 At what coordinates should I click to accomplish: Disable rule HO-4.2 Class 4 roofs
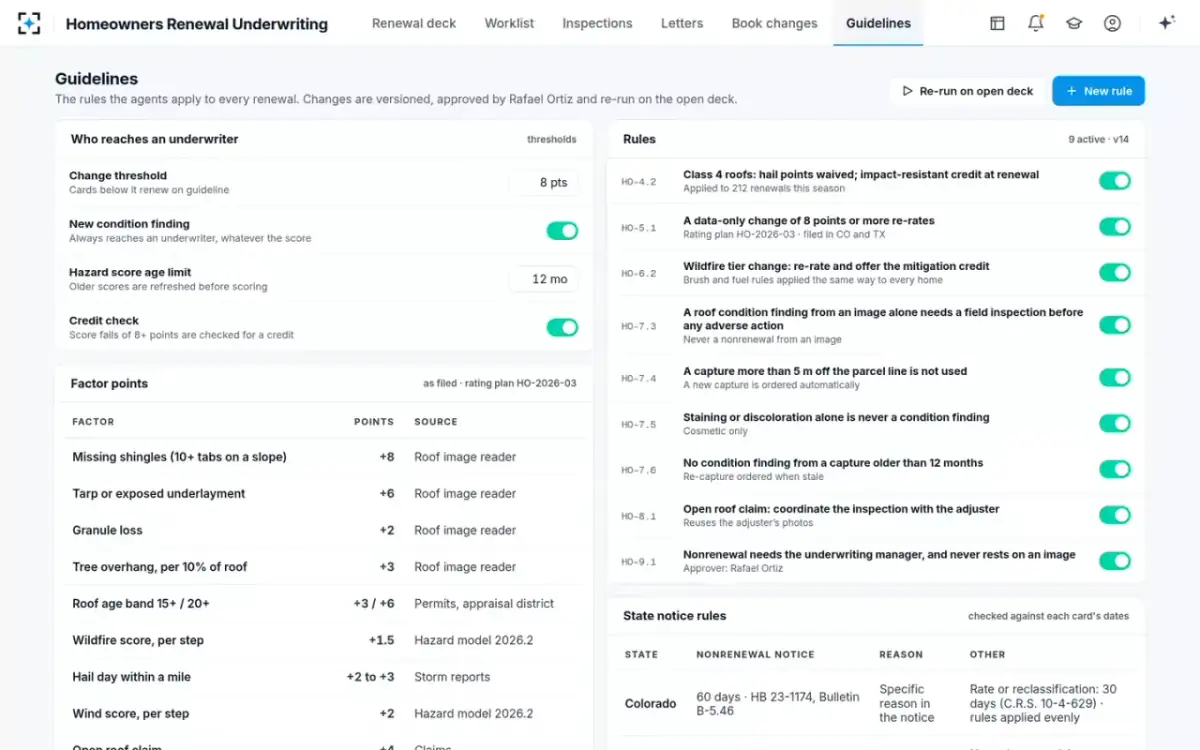pos(1115,181)
